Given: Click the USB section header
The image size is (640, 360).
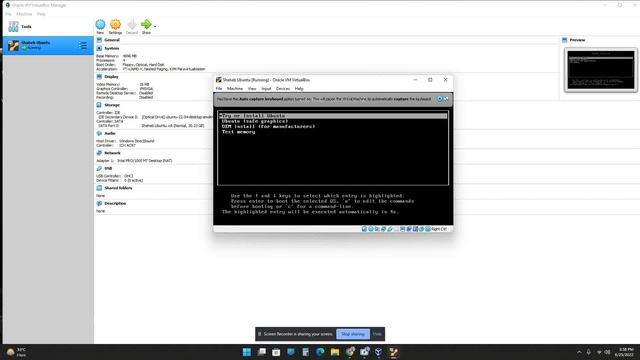Looking at the screenshot, I should pyautogui.click(x=108, y=168).
